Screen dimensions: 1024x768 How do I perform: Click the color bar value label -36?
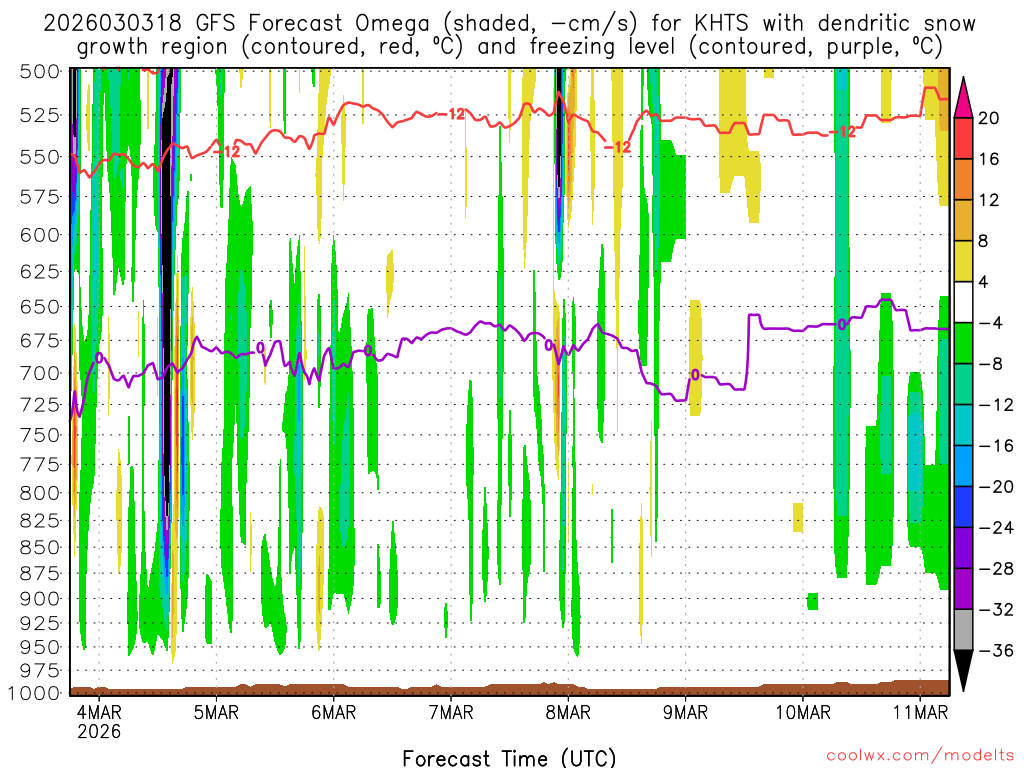click(996, 650)
